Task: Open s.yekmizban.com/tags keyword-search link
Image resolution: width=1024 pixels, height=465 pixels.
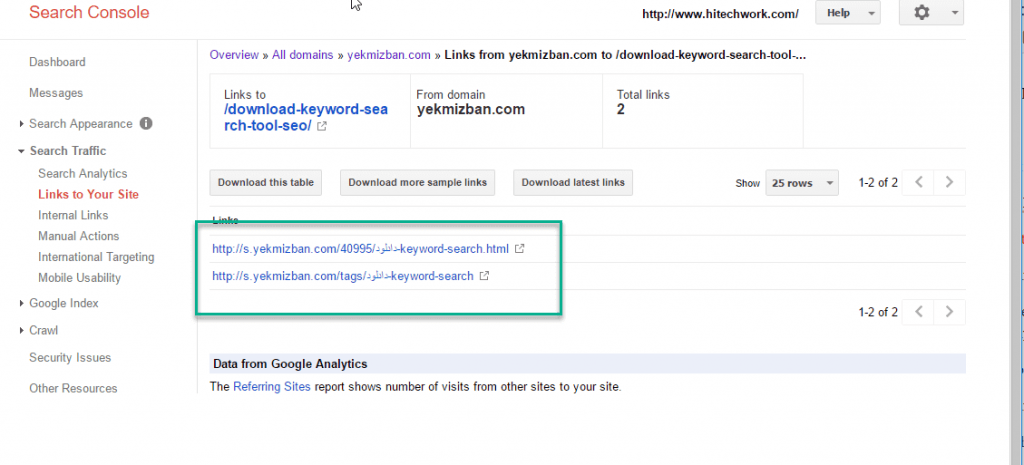Action: (x=342, y=276)
